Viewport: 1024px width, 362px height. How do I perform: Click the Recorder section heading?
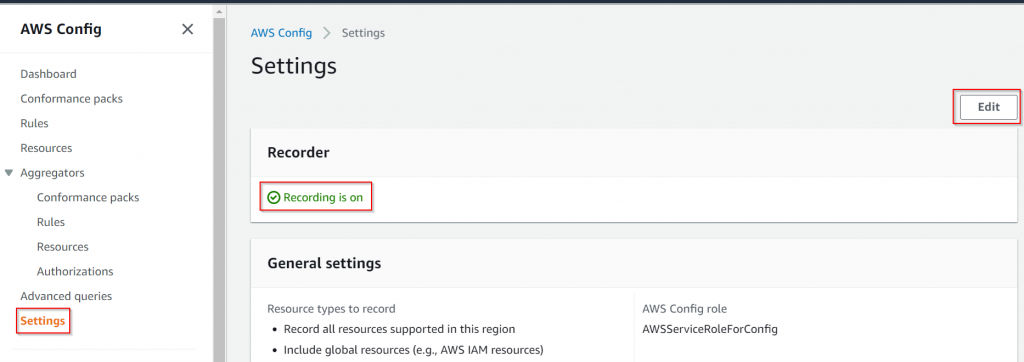point(298,152)
